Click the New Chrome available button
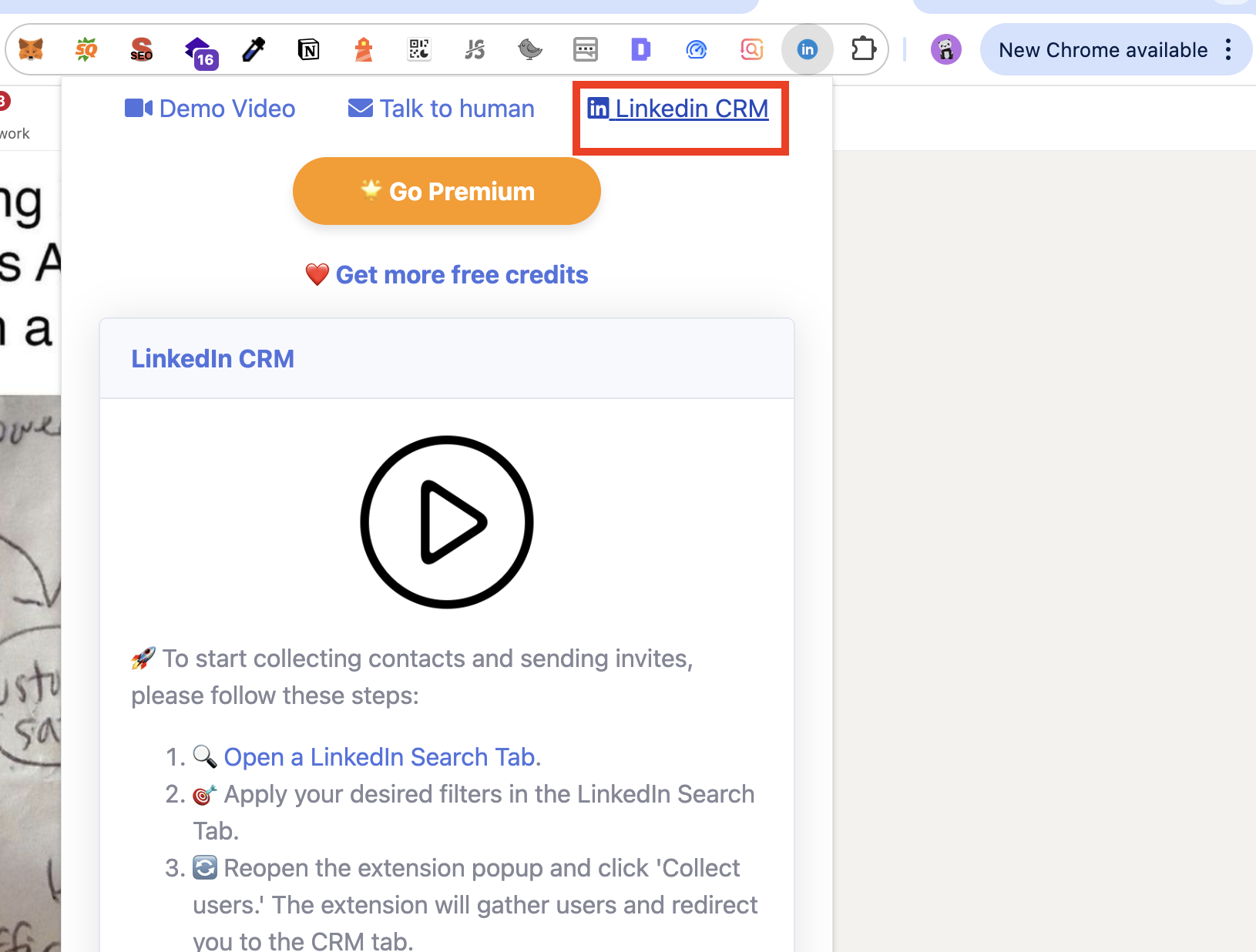 coord(1103,50)
